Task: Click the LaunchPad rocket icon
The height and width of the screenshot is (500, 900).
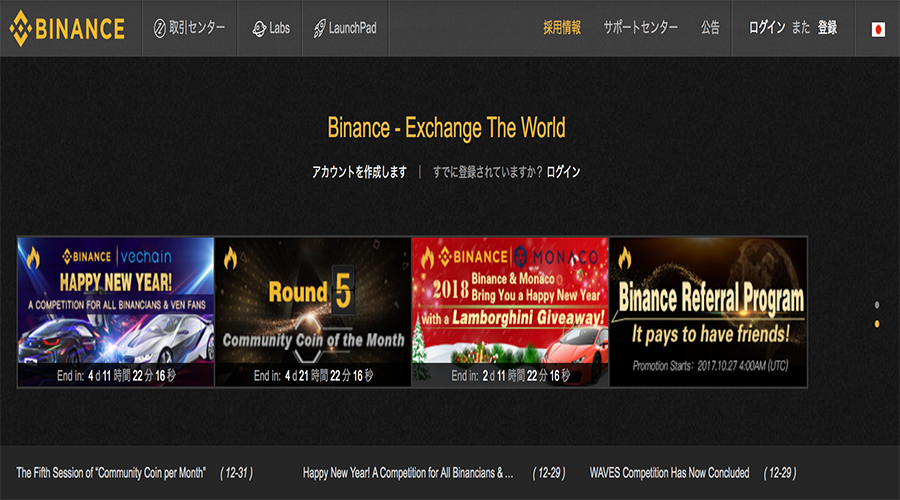Action: click(319, 29)
